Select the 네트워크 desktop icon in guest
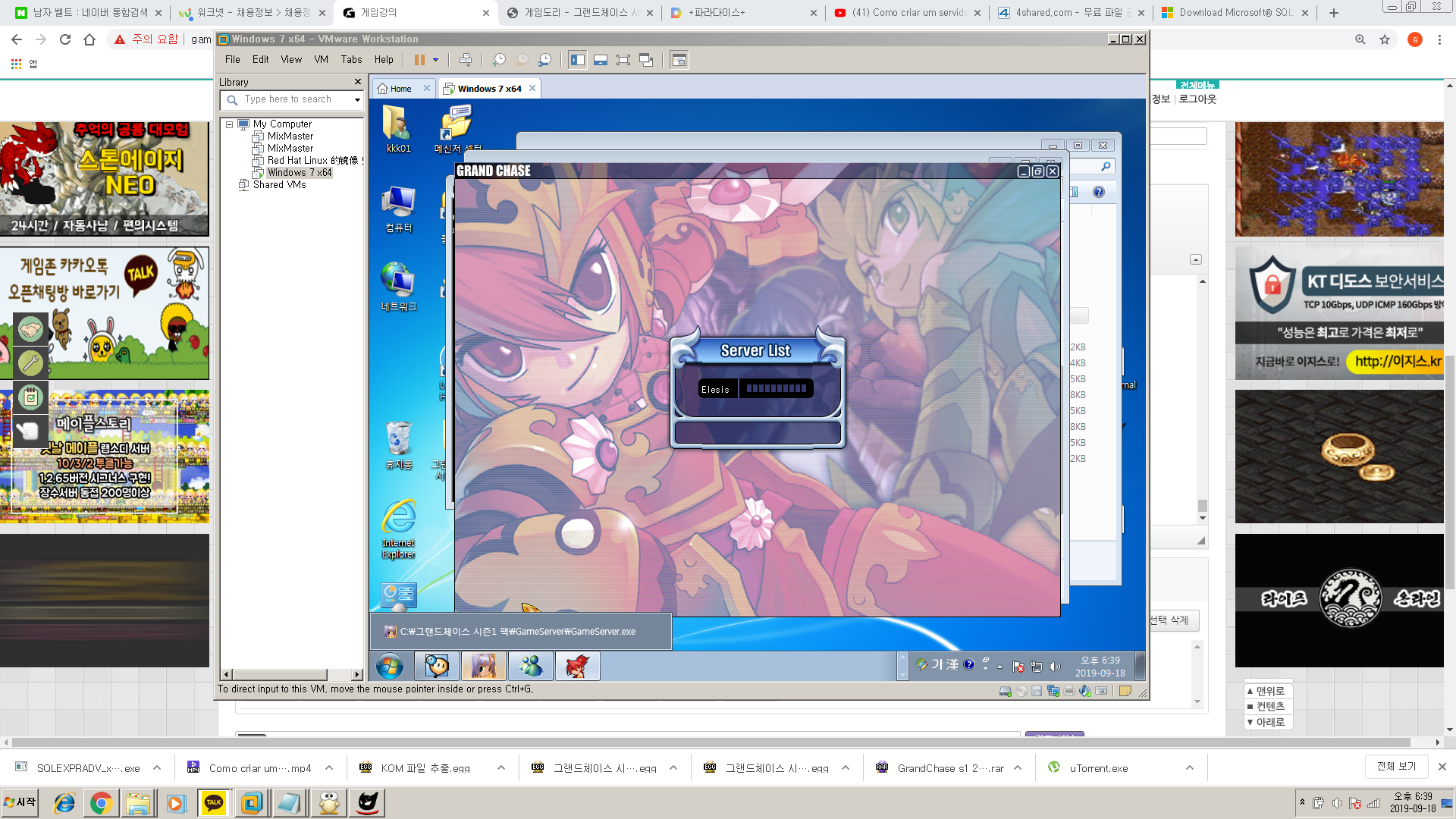The width and height of the screenshot is (1456, 819). [398, 287]
